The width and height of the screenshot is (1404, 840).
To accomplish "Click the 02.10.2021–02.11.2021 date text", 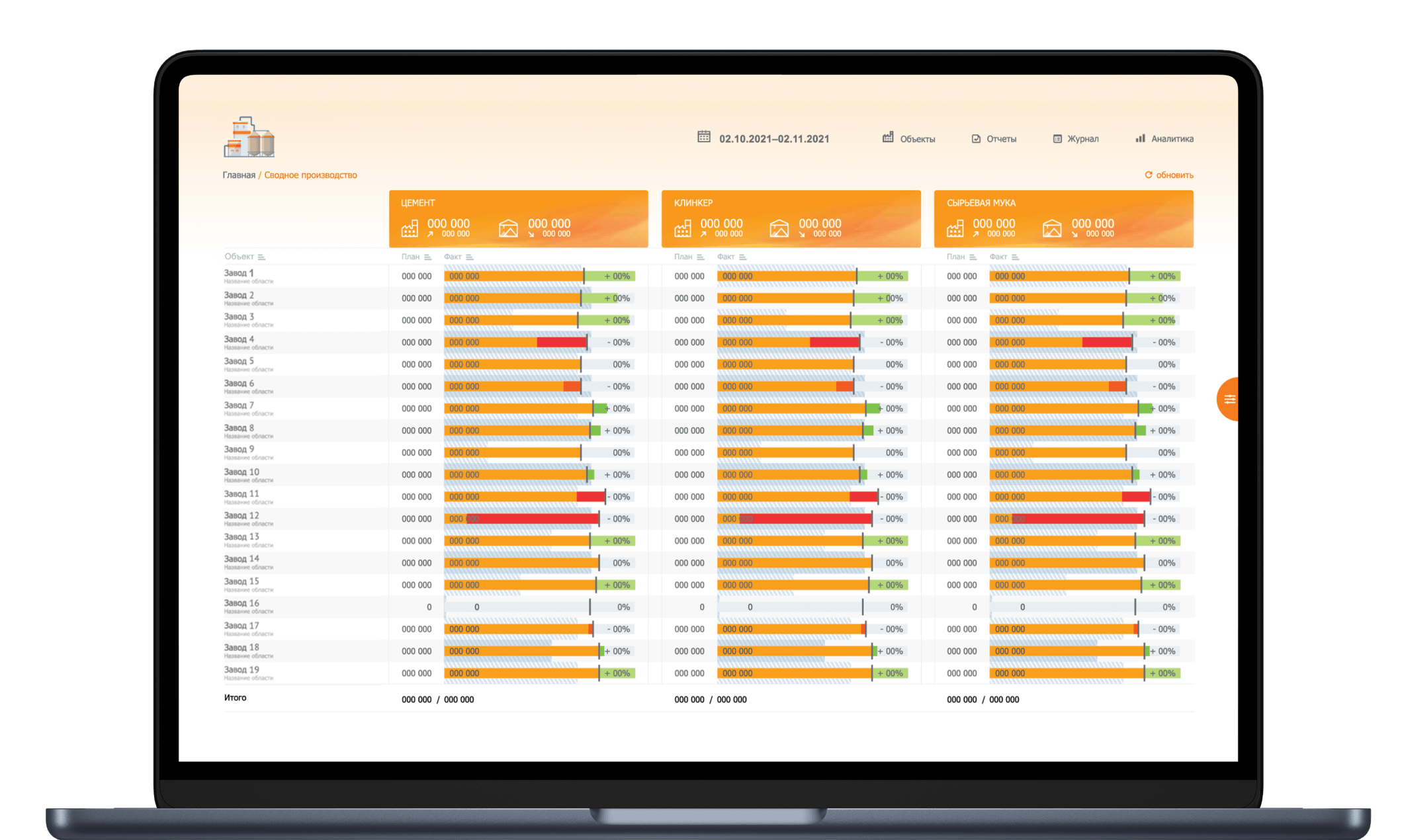I will [774, 139].
